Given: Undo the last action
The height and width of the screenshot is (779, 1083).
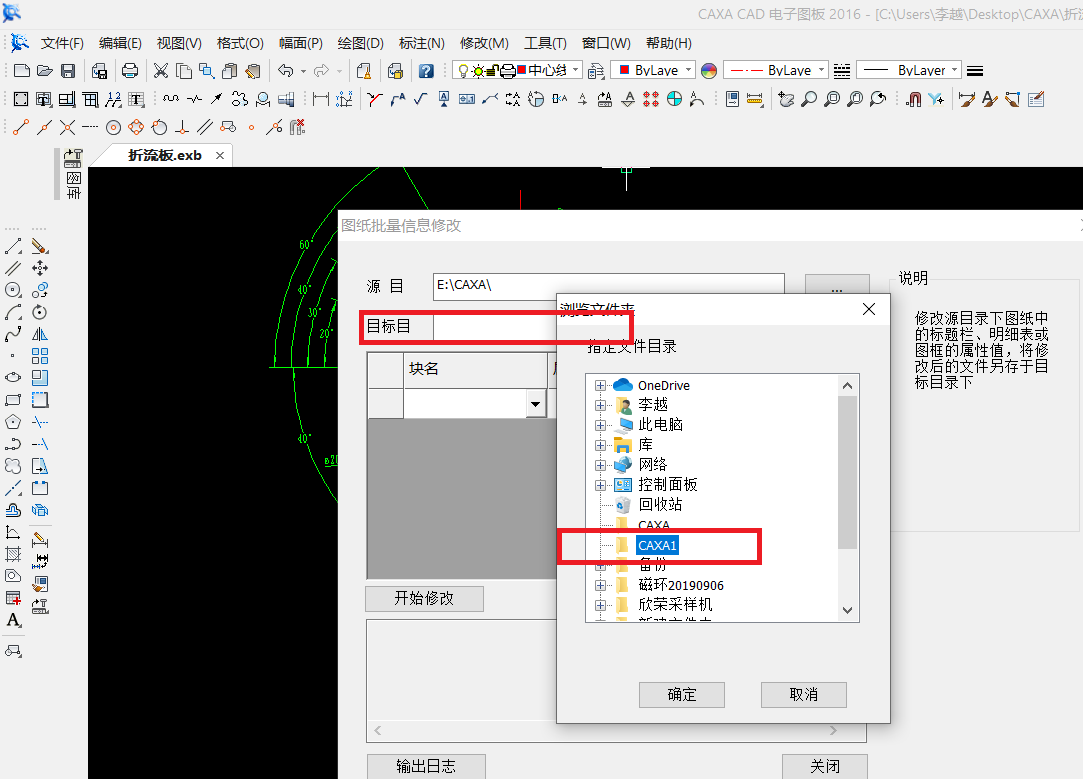Looking at the screenshot, I should [x=287, y=71].
